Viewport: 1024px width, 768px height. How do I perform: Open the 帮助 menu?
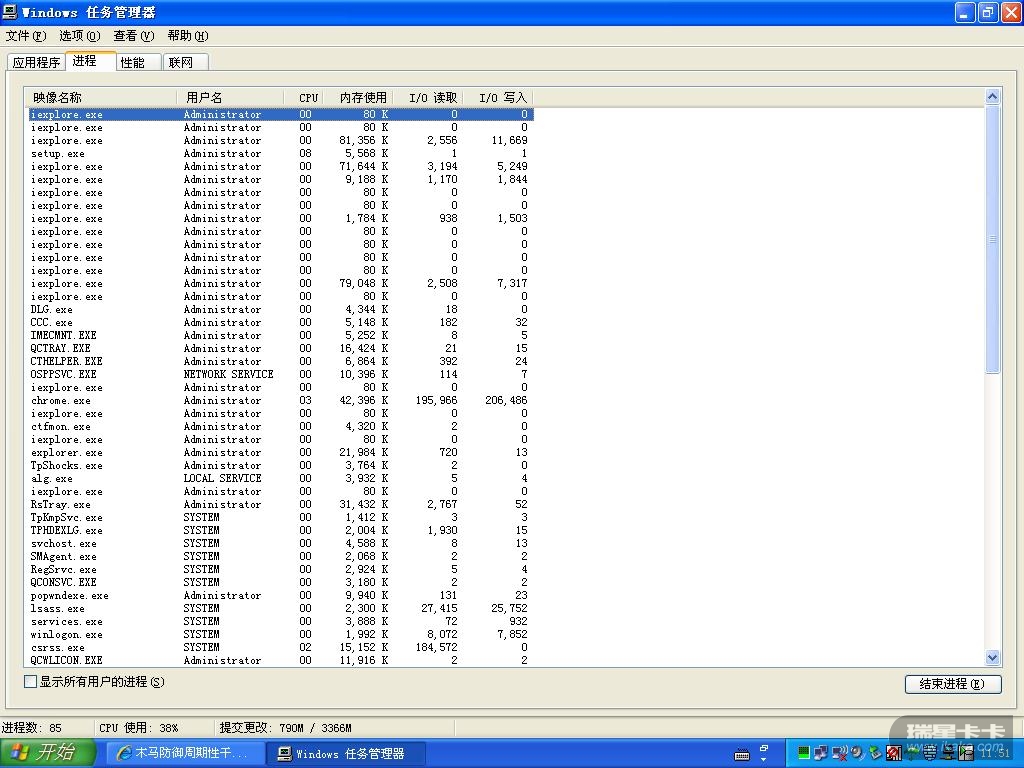(x=188, y=35)
